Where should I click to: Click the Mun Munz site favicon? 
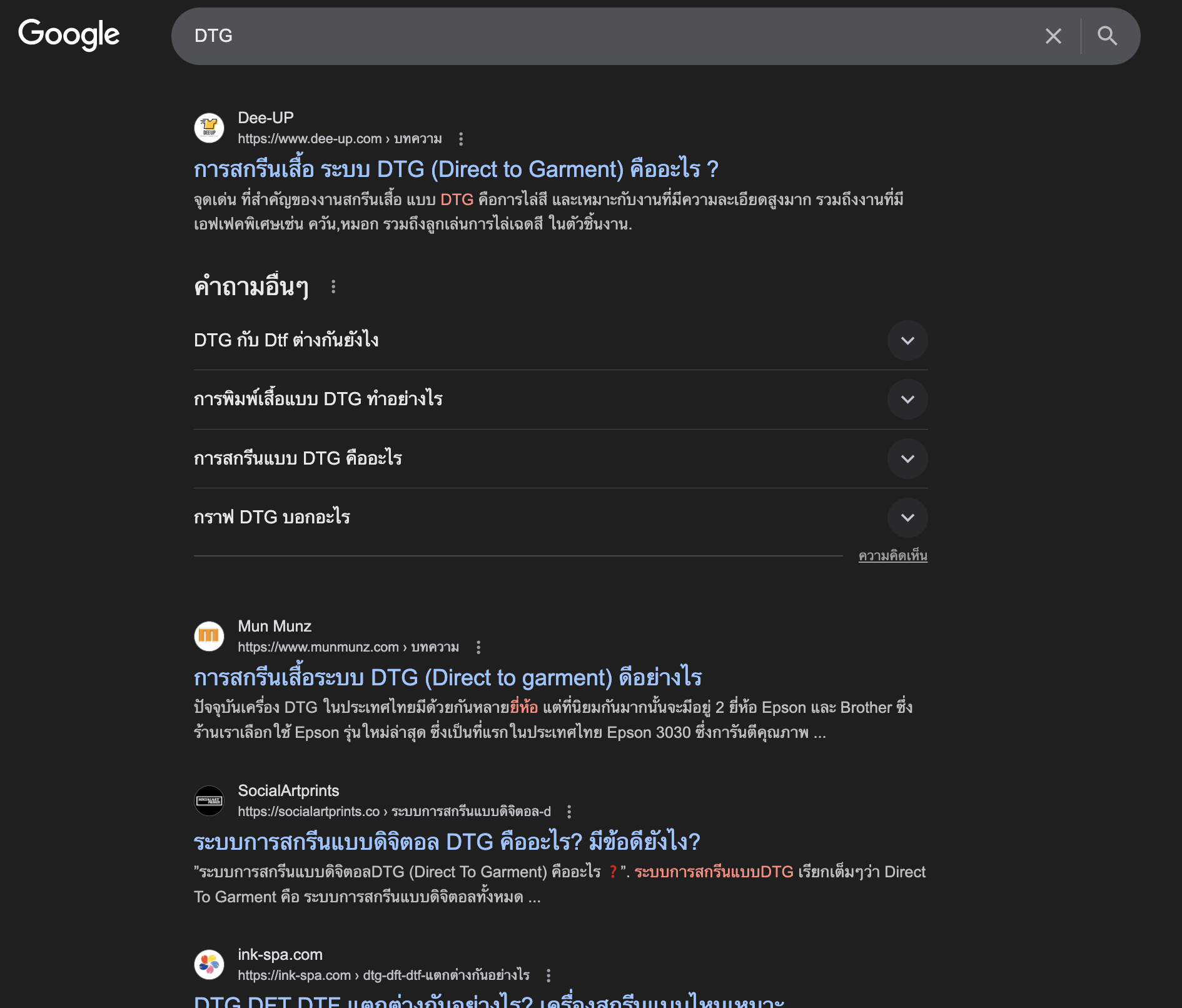[x=209, y=637]
